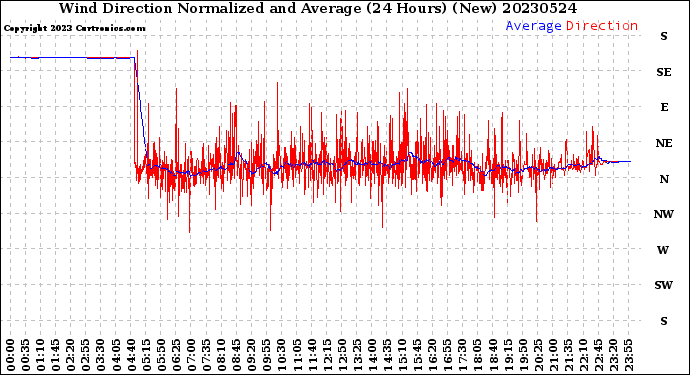The width and height of the screenshot is (690, 375).
Task: Click the 'Average' legend label
Action: point(533,26)
